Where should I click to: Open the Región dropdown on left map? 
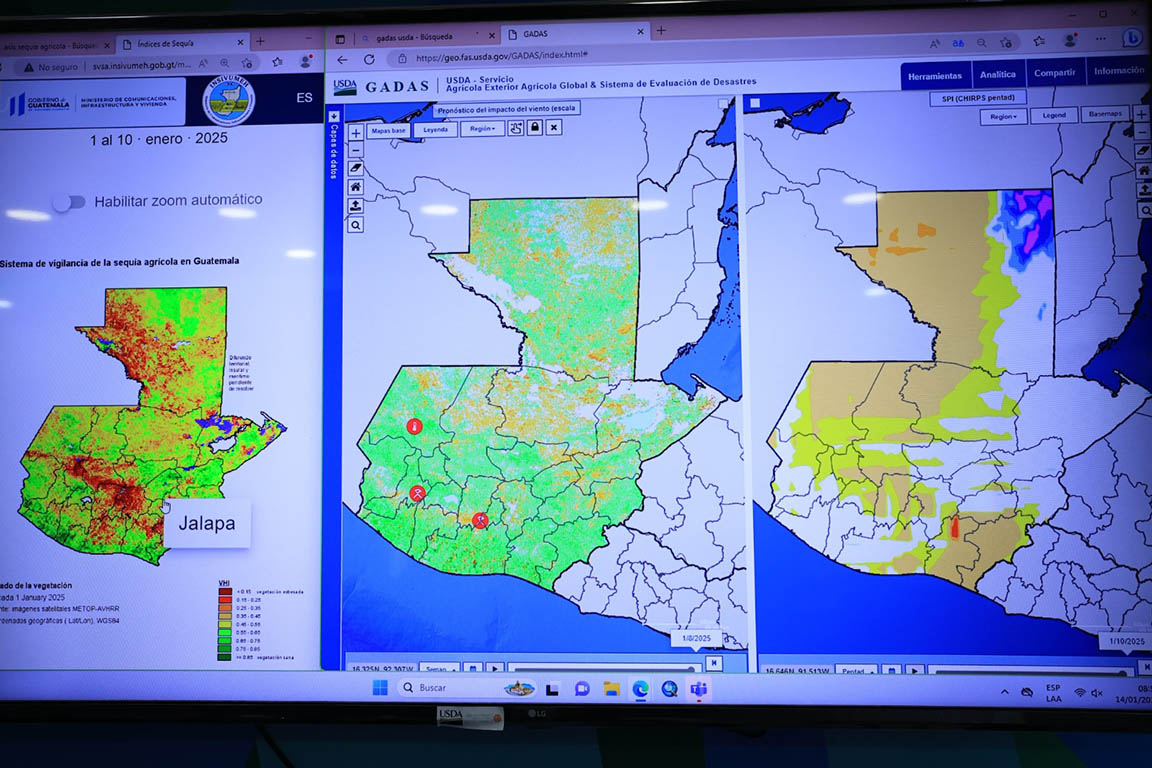[x=482, y=129]
